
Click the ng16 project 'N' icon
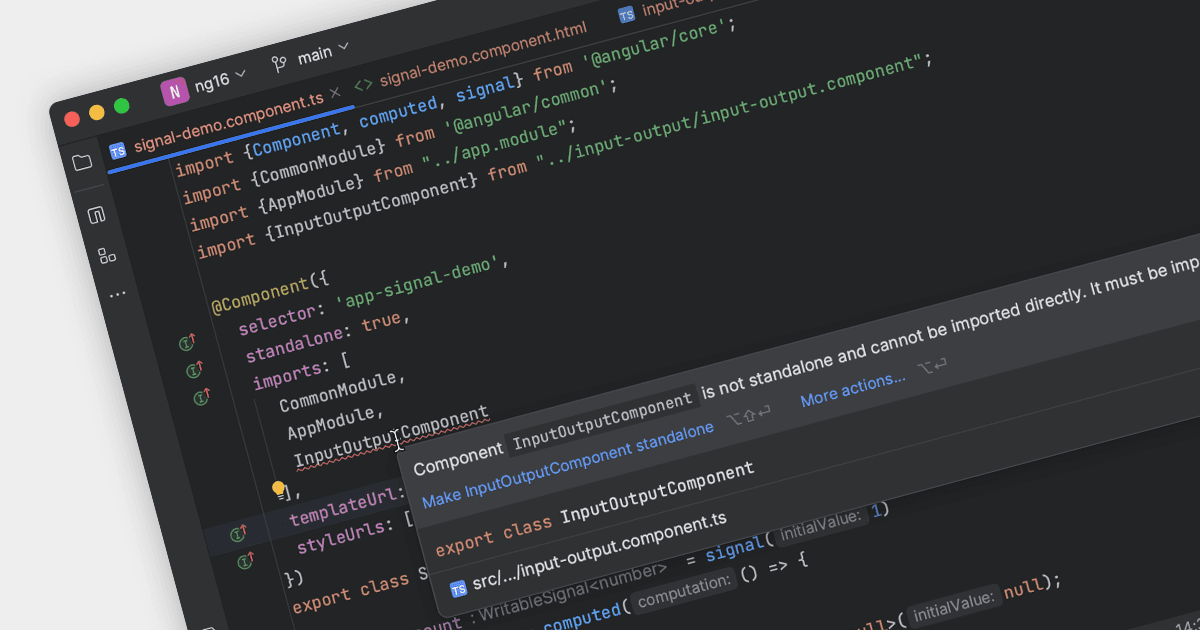coord(175,92)
